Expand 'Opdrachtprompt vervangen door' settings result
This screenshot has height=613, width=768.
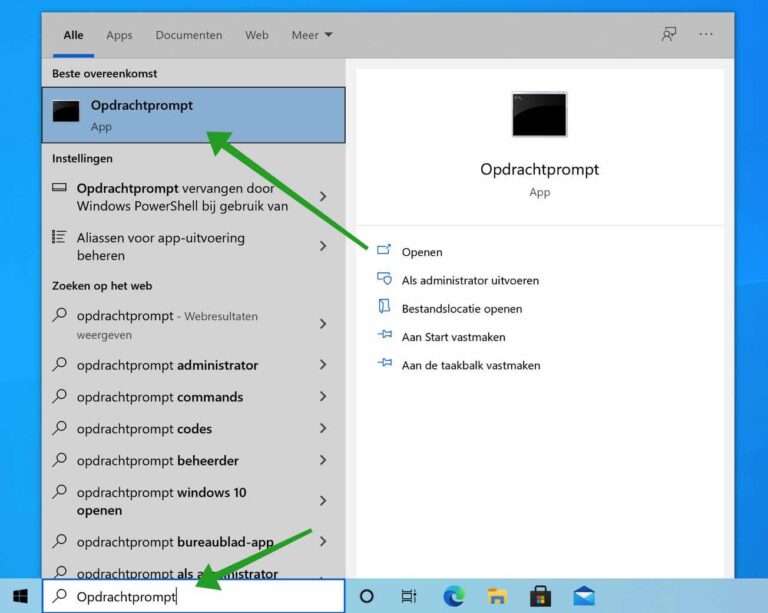[x=323, y=196]
